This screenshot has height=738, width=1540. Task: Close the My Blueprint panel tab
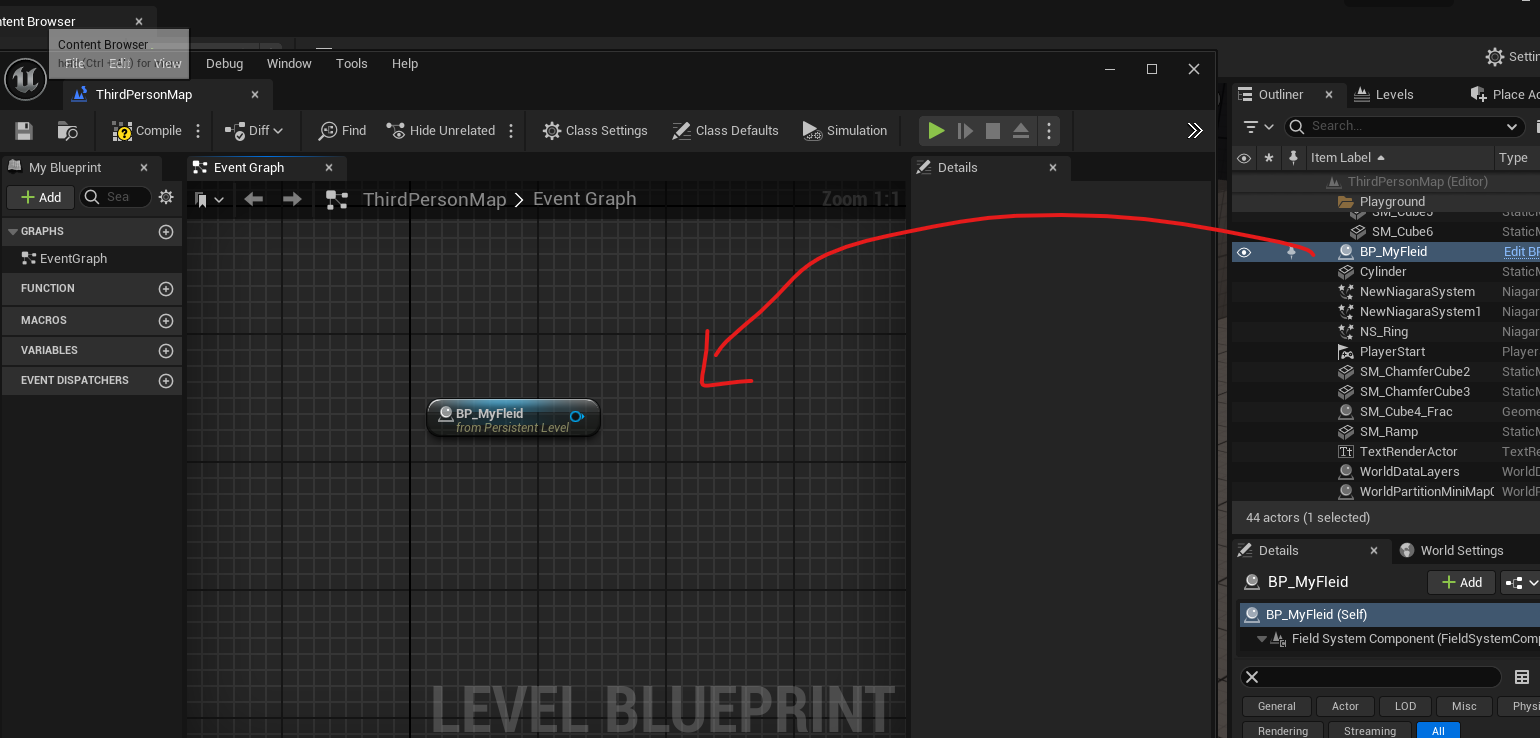[144, 168]
